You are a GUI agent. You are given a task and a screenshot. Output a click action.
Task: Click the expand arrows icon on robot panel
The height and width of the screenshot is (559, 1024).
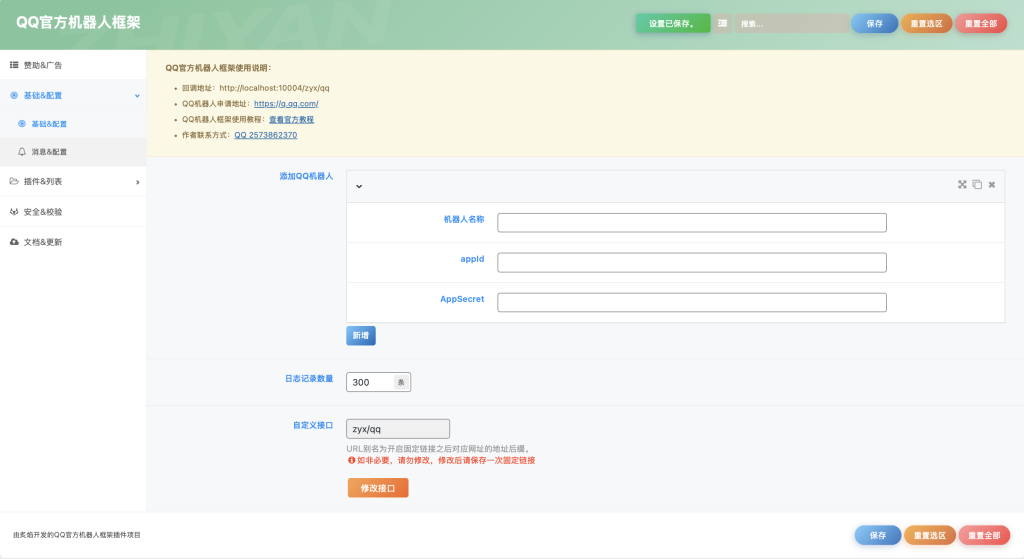[x=962, y=185]
